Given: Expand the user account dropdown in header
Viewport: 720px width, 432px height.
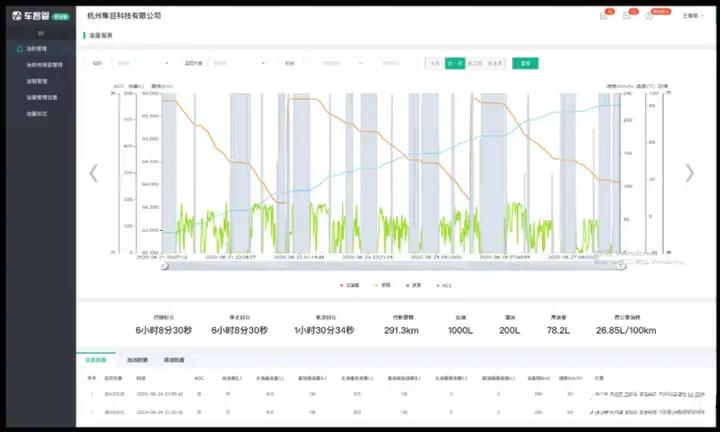Looking at the screenshot, I should coord(692,16).
